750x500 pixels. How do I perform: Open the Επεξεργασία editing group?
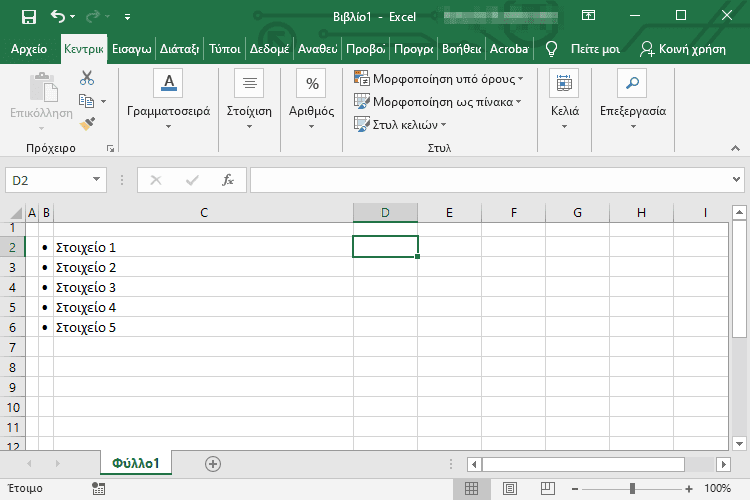coord(633,100)
